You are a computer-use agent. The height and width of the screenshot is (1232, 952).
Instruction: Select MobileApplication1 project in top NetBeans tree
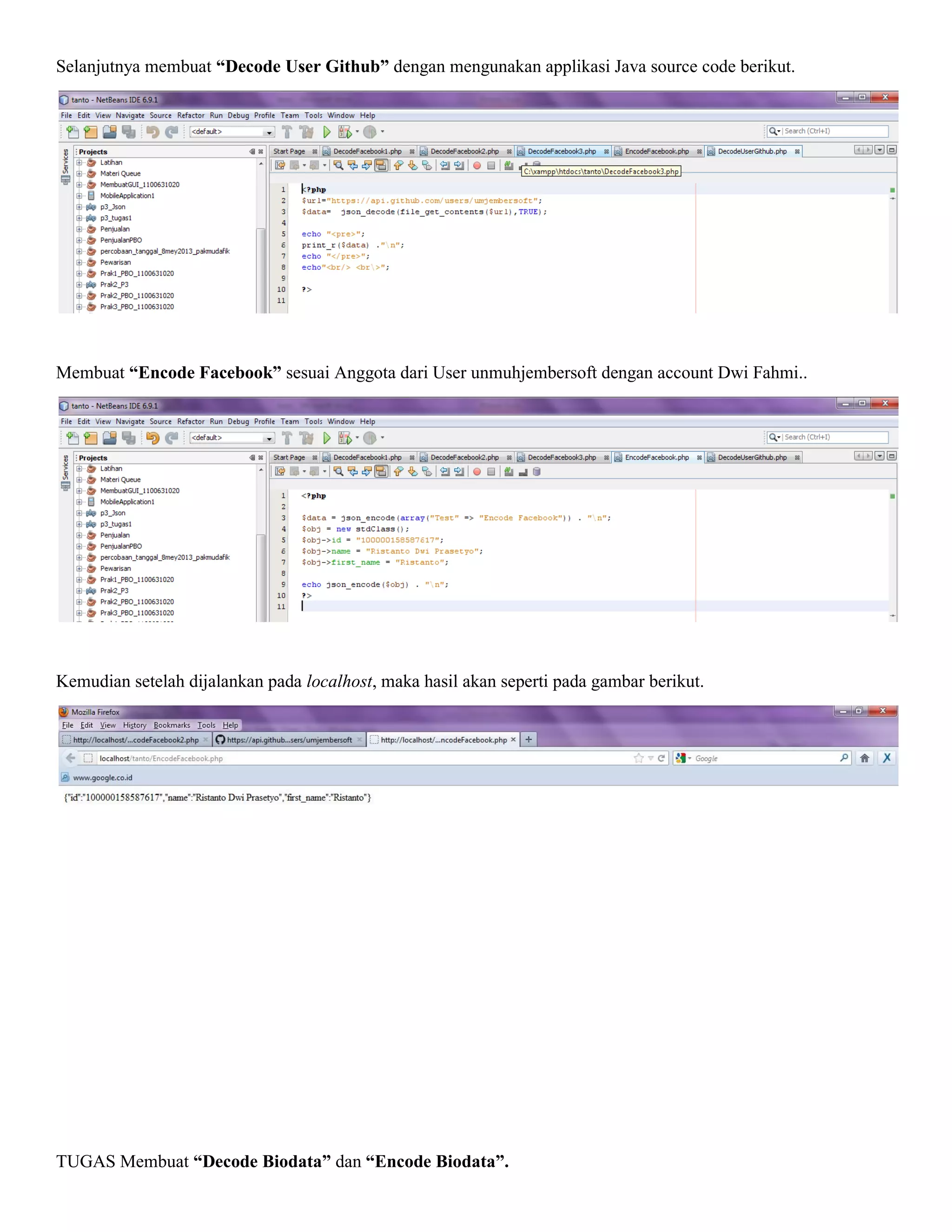tap(127, 196)
